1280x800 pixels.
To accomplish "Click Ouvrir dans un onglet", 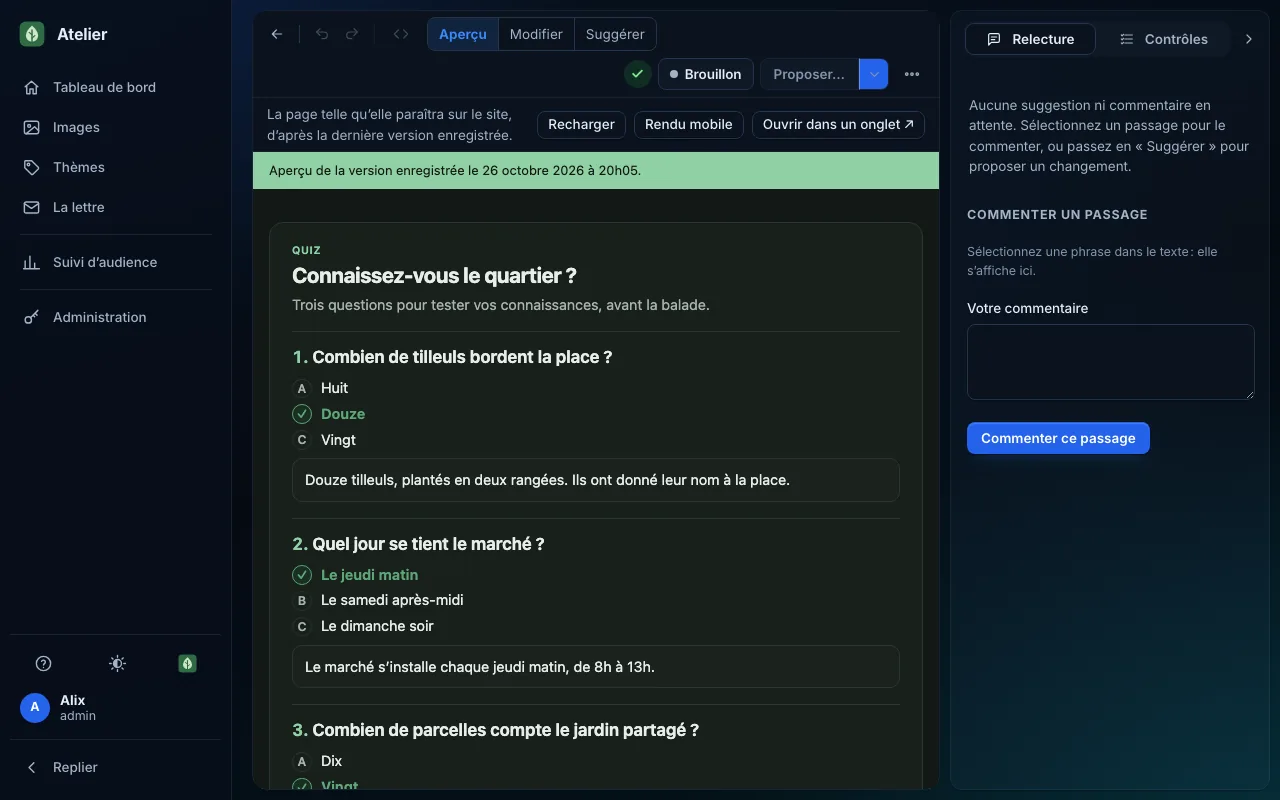I will pyautogui.click(x=838, y=125).
